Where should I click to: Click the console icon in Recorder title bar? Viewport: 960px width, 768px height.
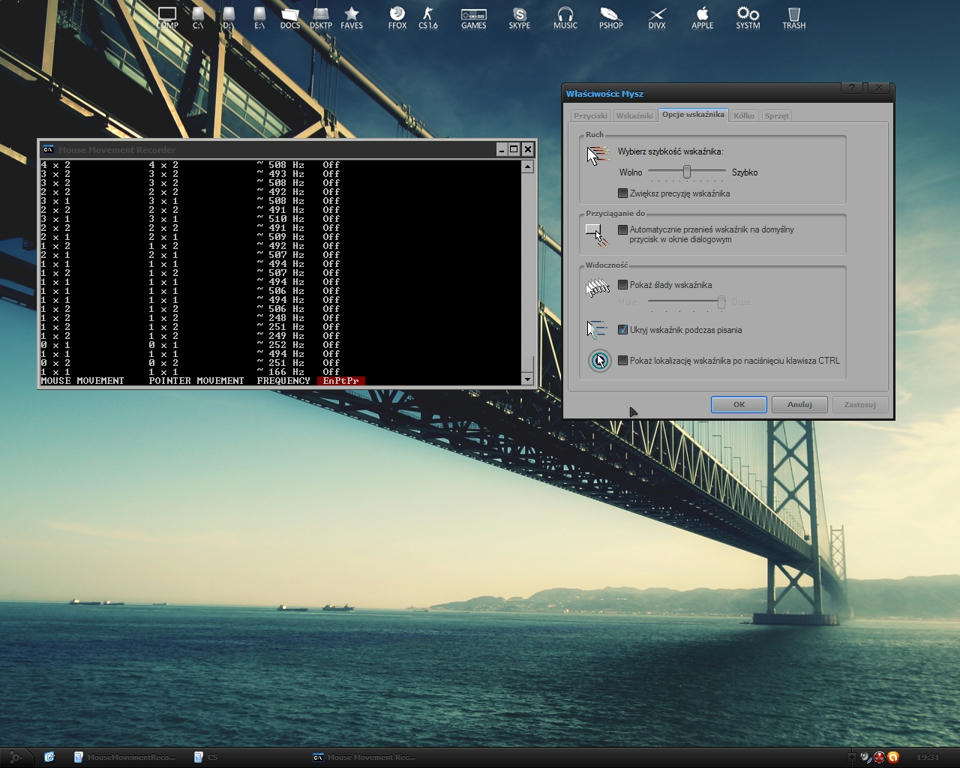(48, 149)
